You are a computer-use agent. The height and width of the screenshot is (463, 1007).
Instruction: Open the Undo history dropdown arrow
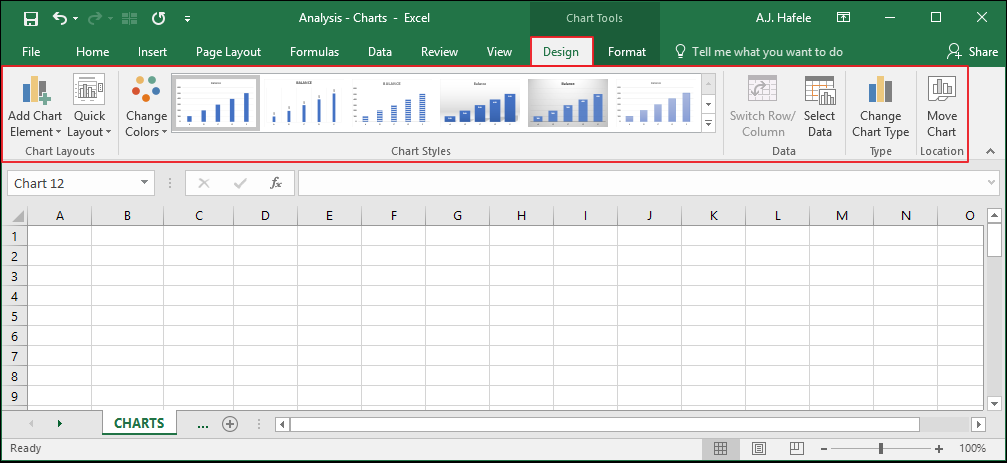point(75,19)
